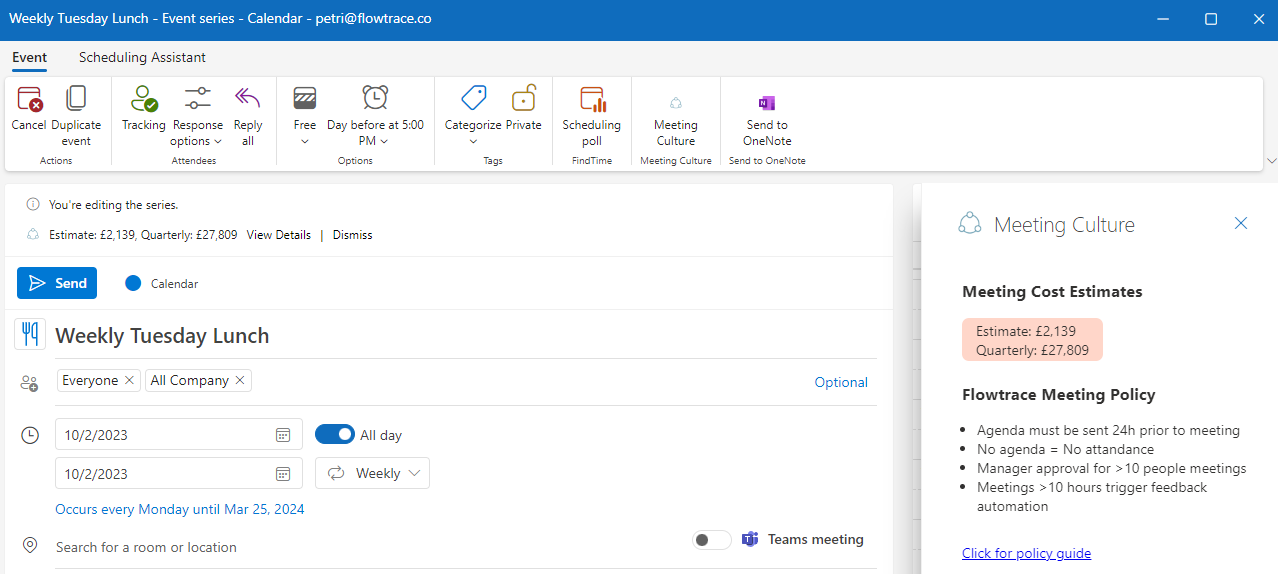Expand the Categorize dropdown

(x=473, y=132)
